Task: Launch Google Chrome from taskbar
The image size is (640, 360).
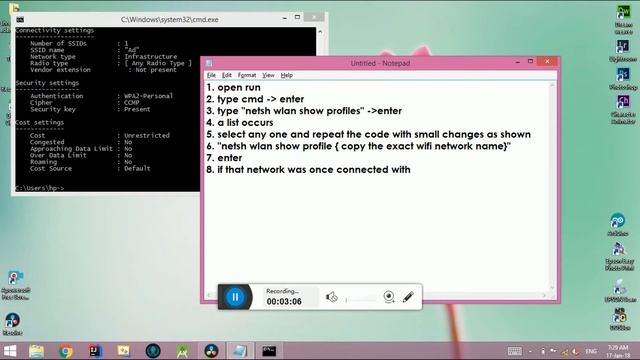Action: [66, 351]
